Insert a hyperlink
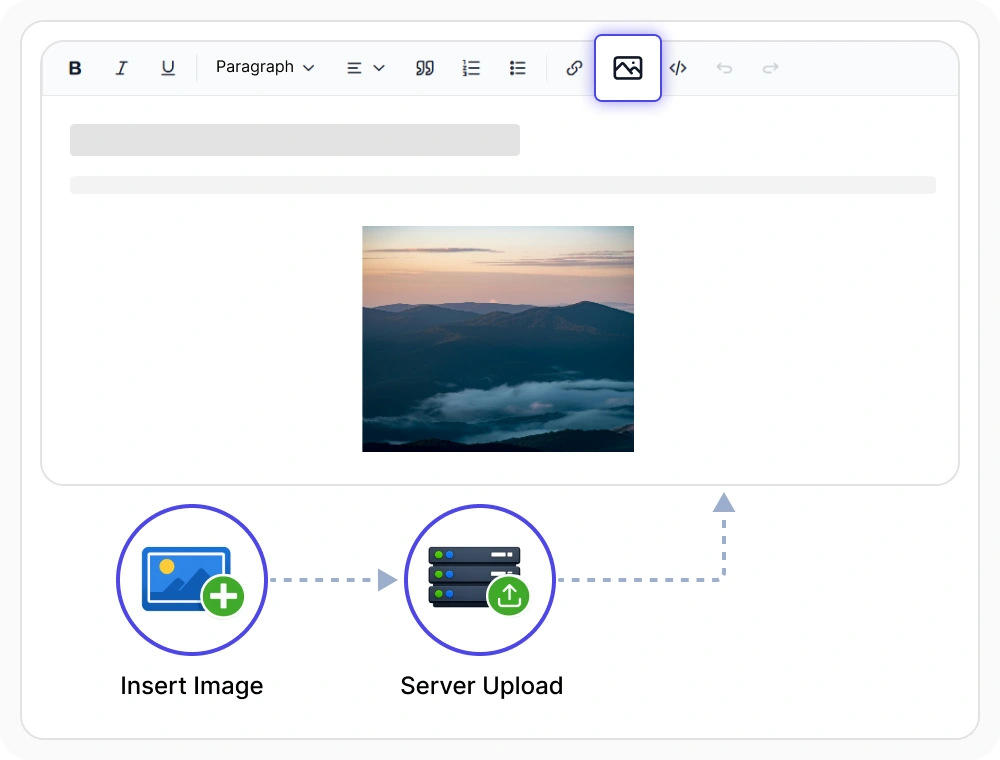Image resolution: width=1000 pixels, height=760 pixels. (x=574, y=68)
